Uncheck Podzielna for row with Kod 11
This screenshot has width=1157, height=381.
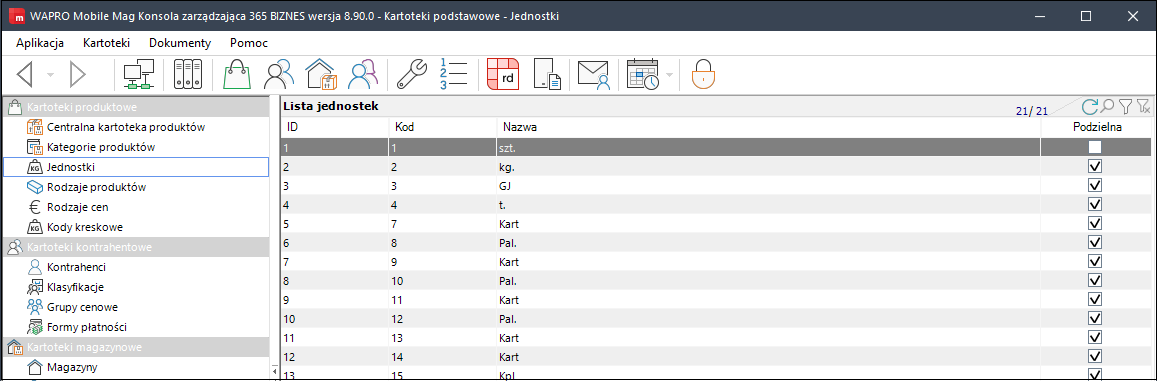pyautogui.click(x=1095, y=300)
